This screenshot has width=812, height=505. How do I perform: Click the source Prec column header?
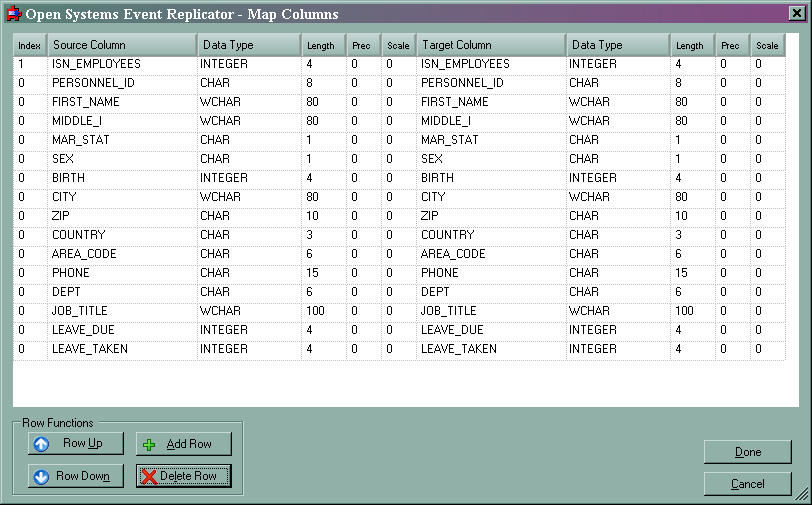[x=364, y=45]
